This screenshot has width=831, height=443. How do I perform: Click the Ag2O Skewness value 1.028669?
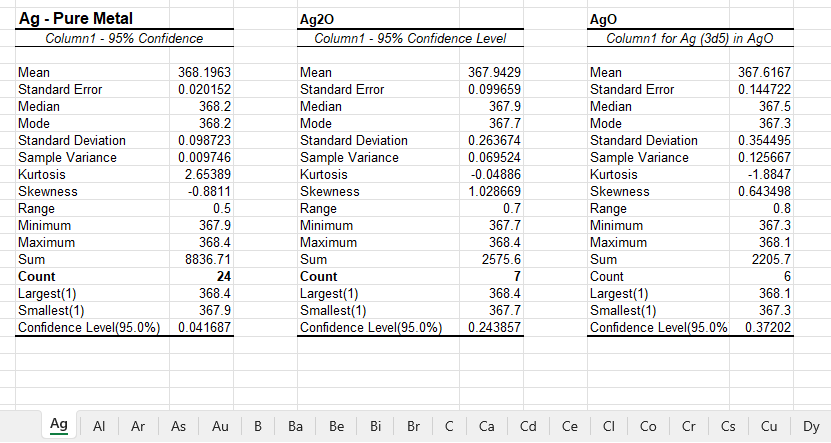(x=493, y=191)
